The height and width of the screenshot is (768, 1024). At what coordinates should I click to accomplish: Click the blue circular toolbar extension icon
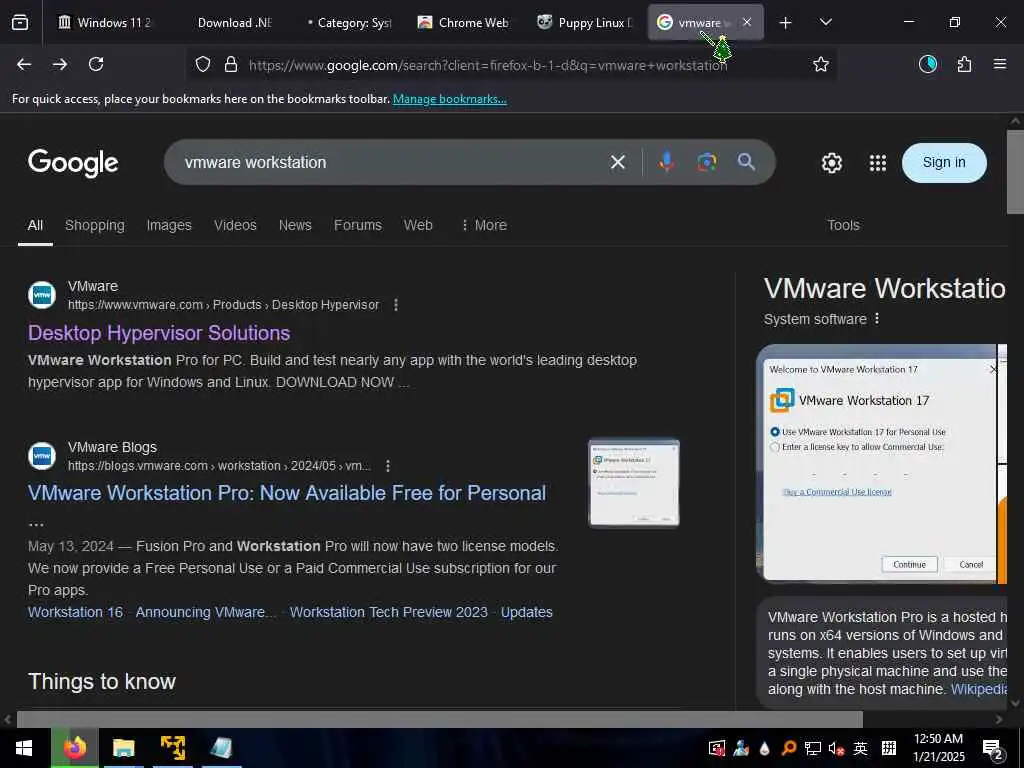[x=928, y=64]
